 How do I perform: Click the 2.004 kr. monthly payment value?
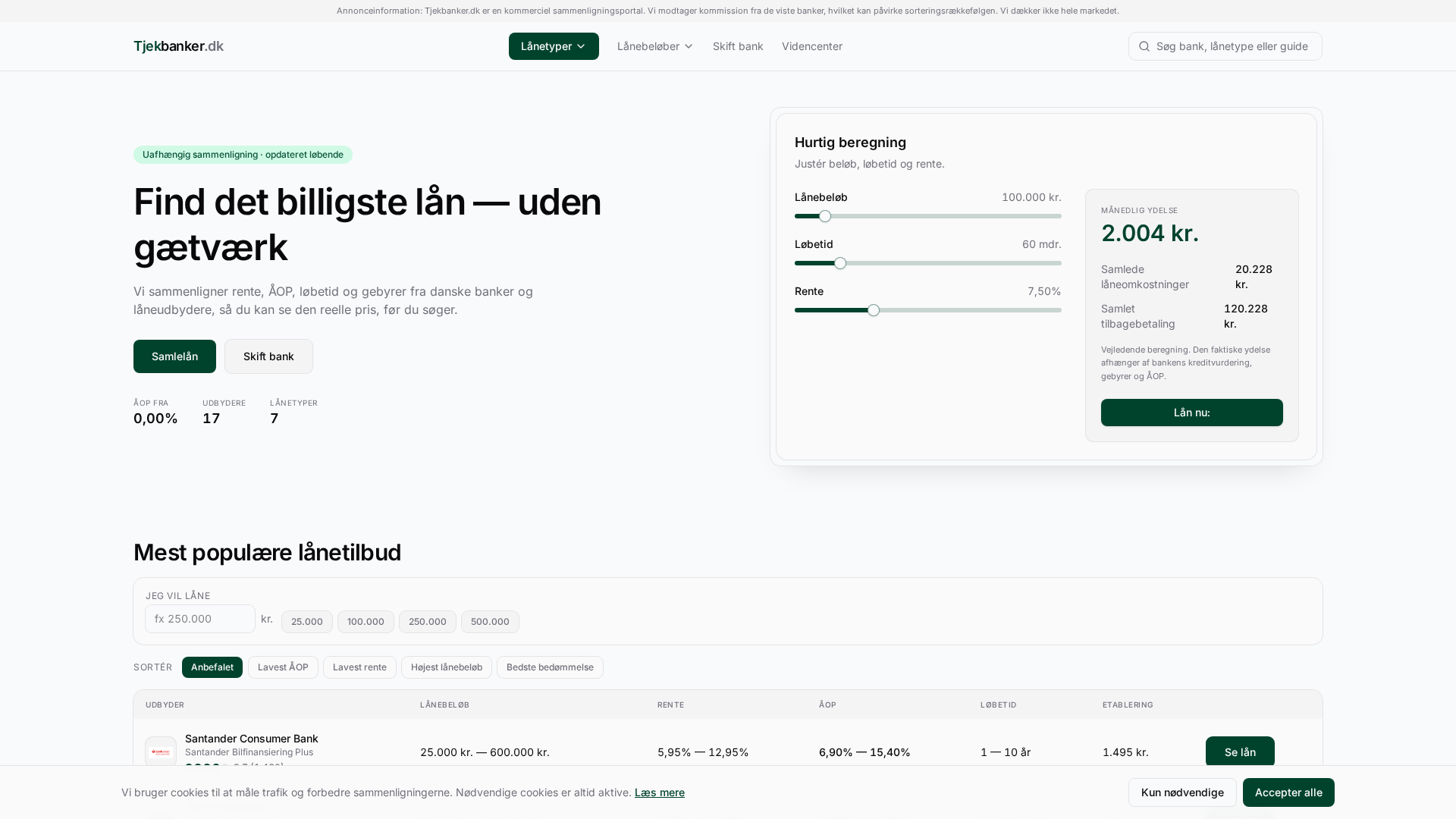[x=1150, y=234]
